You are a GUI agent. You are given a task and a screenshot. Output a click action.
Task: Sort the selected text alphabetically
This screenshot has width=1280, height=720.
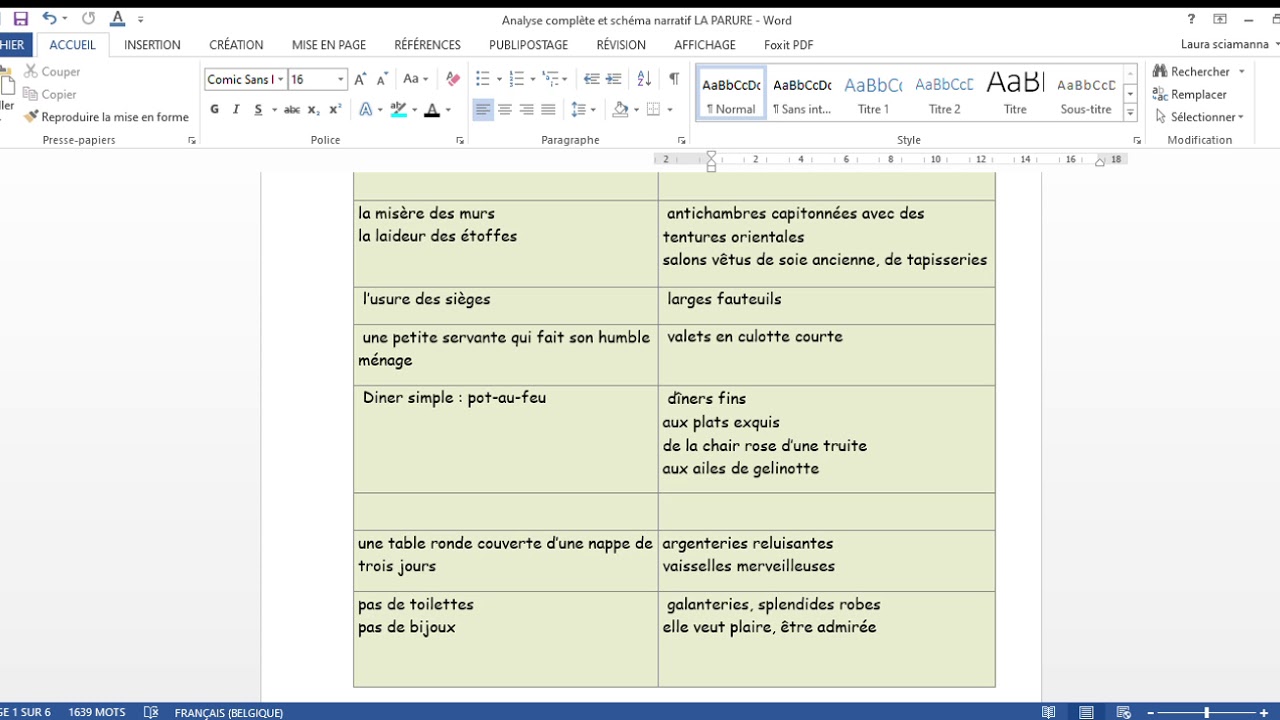[644, 79]
